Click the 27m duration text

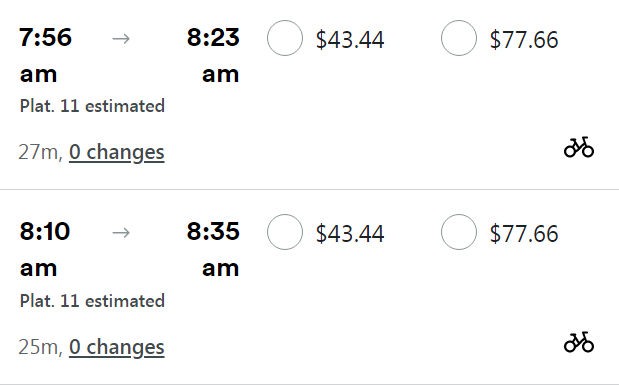pyautogui.click(x=40, y=152)
